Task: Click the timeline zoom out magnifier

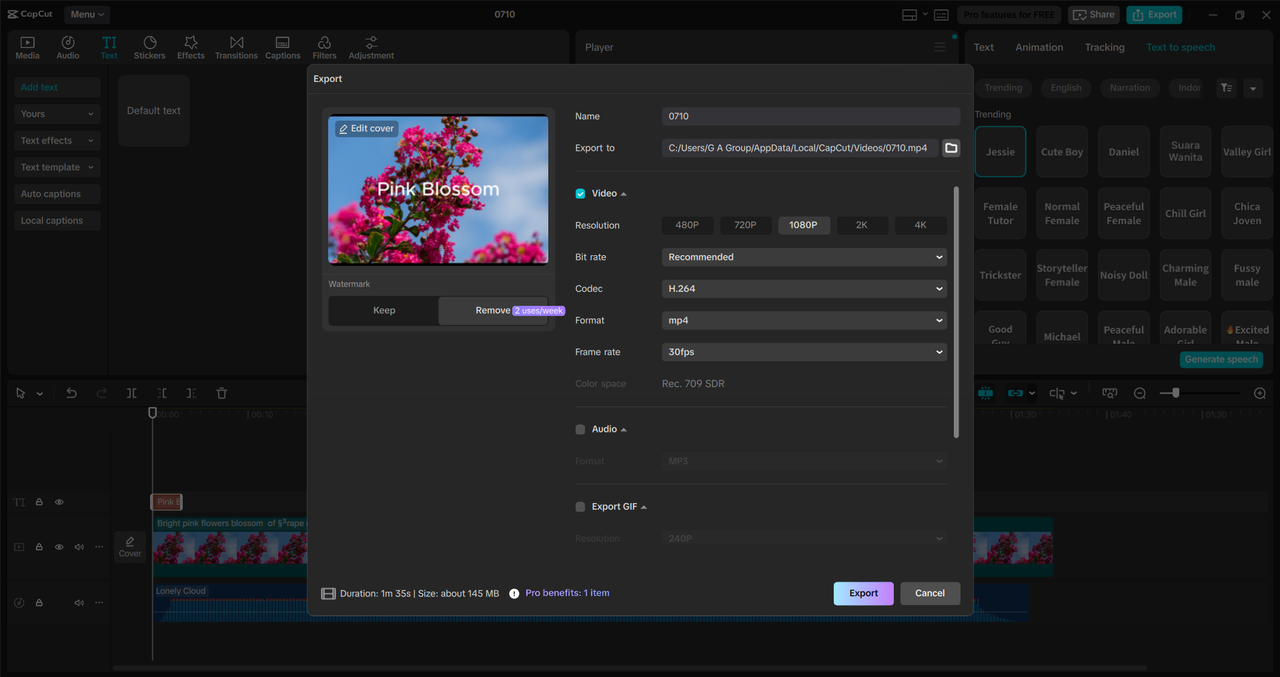Action: [x=1140, y=394]
